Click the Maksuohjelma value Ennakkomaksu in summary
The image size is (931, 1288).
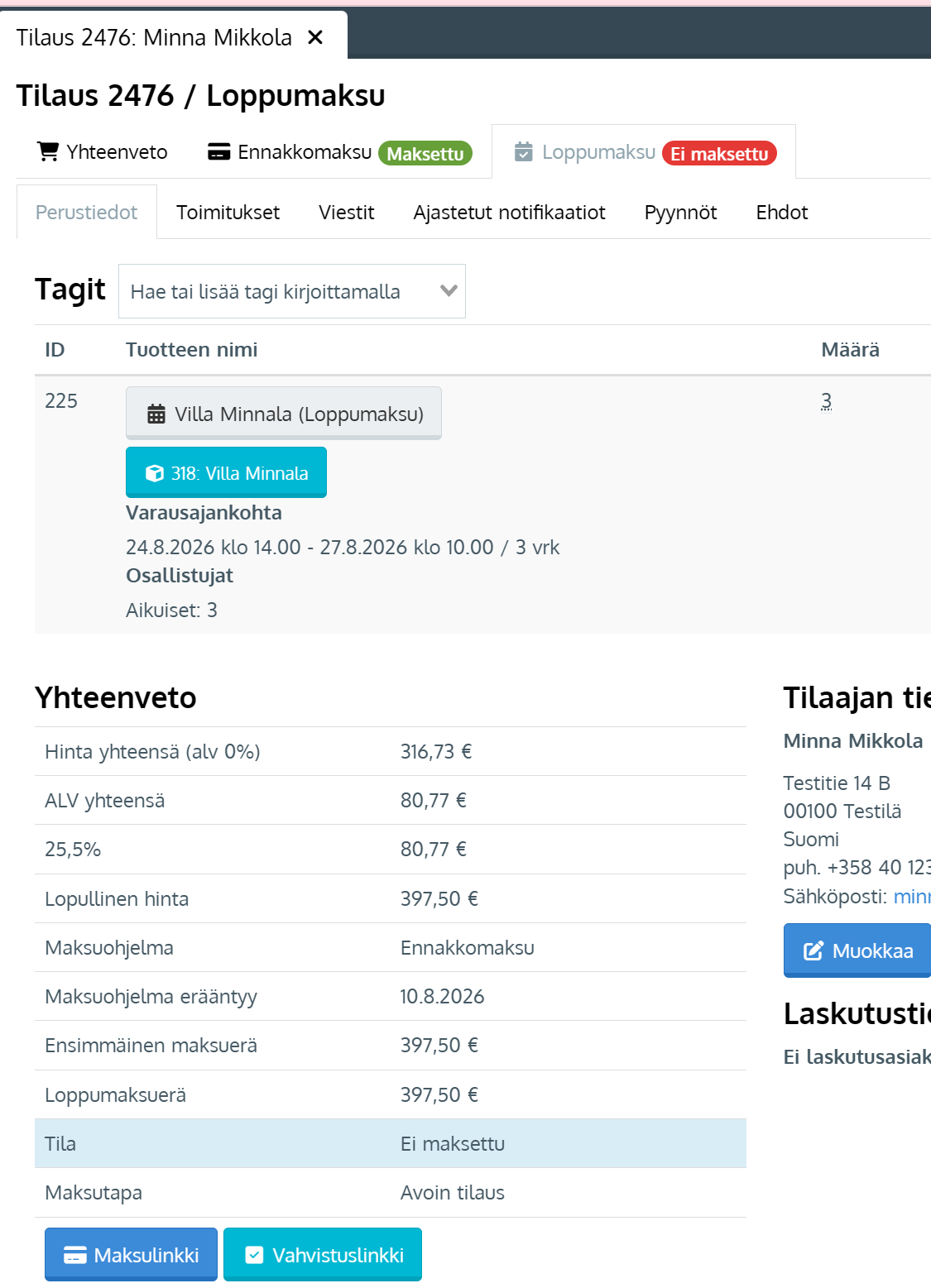[x=468, y=948]
